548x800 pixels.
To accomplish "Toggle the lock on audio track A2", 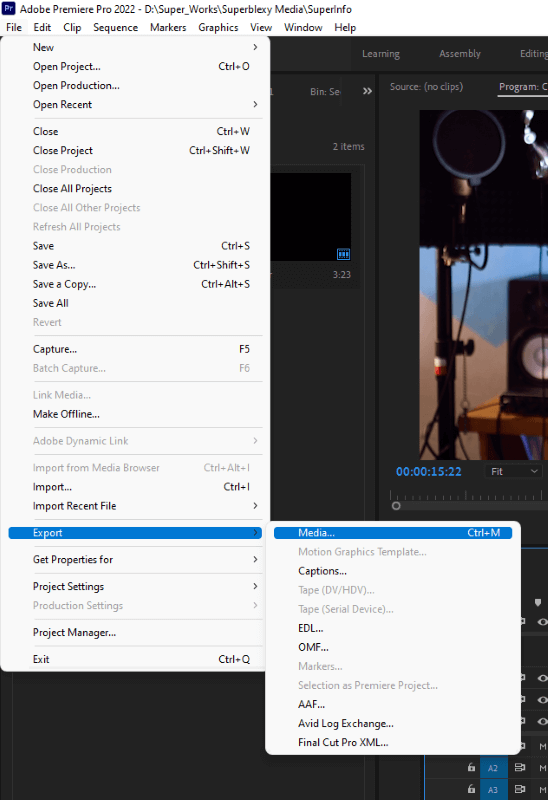I will click(471, 767).
